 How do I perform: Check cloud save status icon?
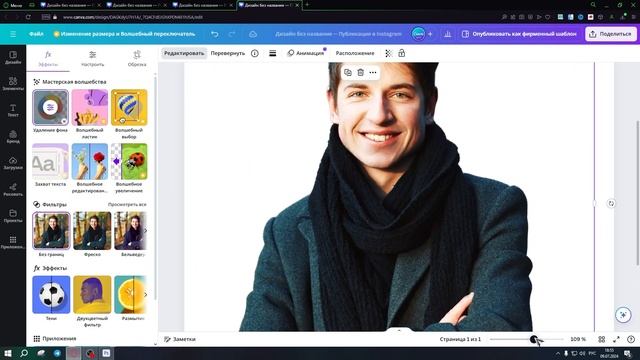[x=253, y=34]
